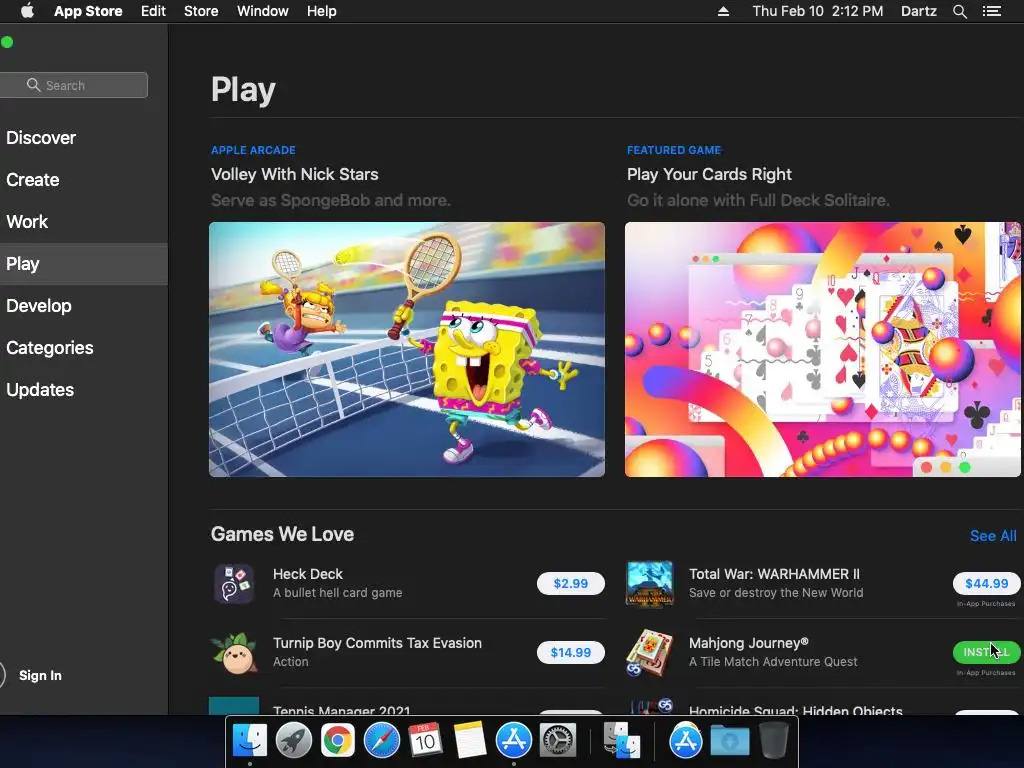Click Sign In in the sidebar

pyautogui.click(x=40, y=675)
